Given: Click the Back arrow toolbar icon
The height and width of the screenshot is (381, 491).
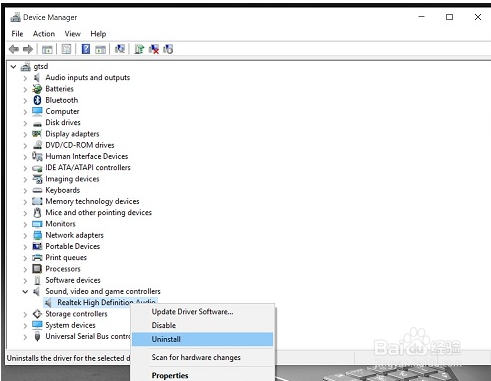Looking at the screenshot, I should coord(14,49).
